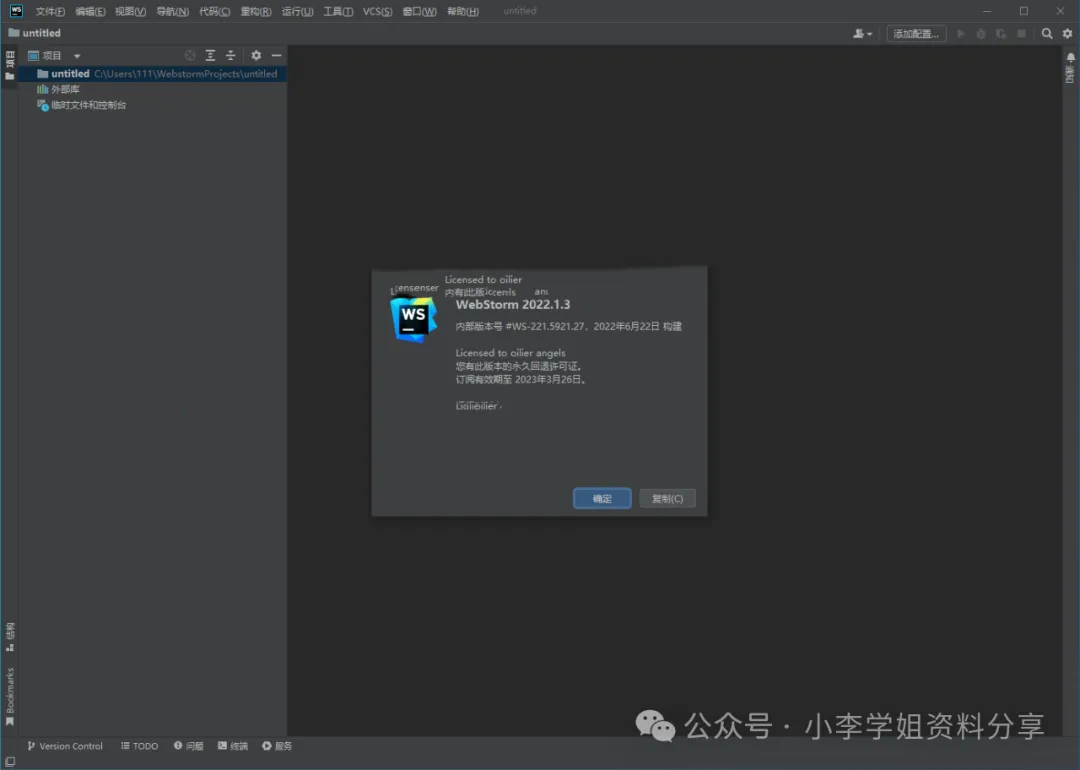The height and width of the screenshot is (770, 1080).
Task: Open the user account dropdown in the toolbar
Action: tap(862, 33)
